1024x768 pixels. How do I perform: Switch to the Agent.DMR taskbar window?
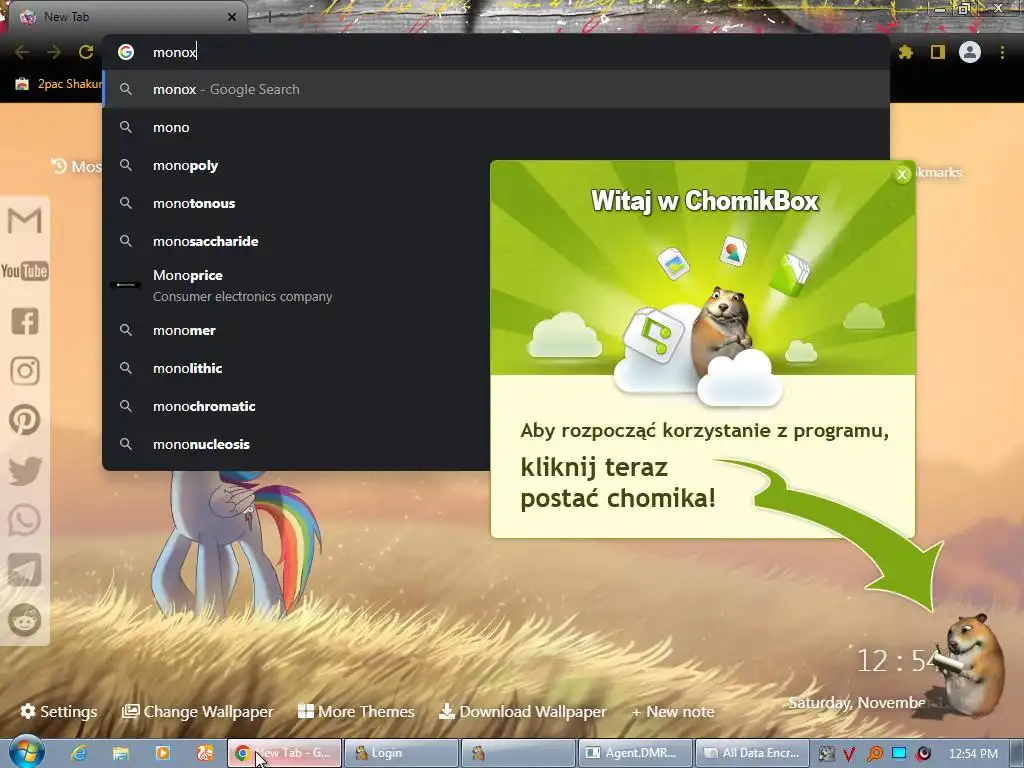pyautogui.click(x=635, y=753)
